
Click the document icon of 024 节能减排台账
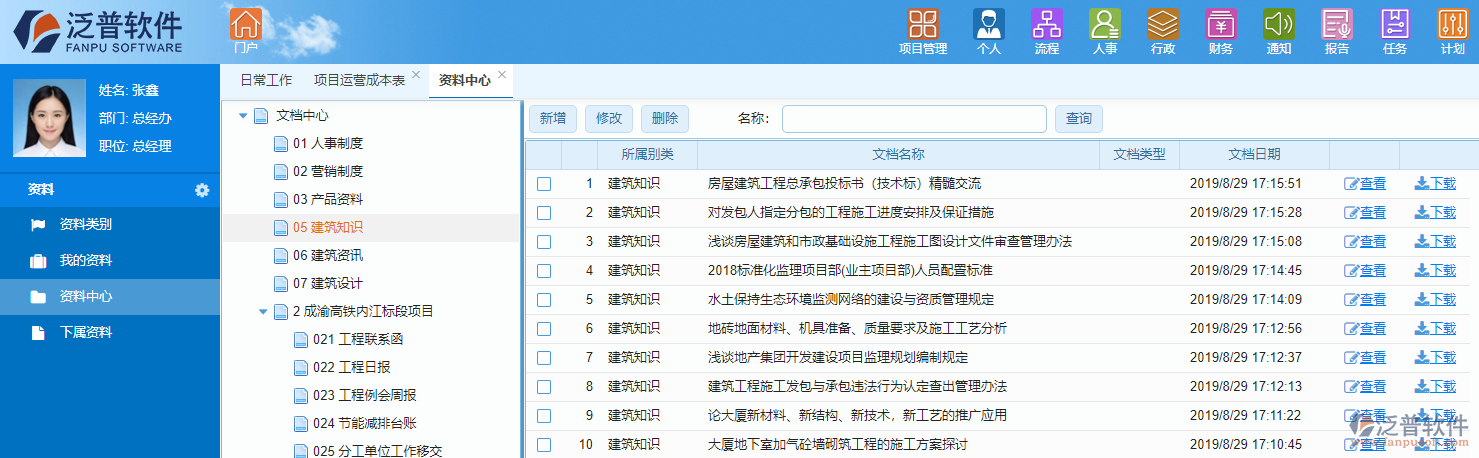click(x=301, y=424)
